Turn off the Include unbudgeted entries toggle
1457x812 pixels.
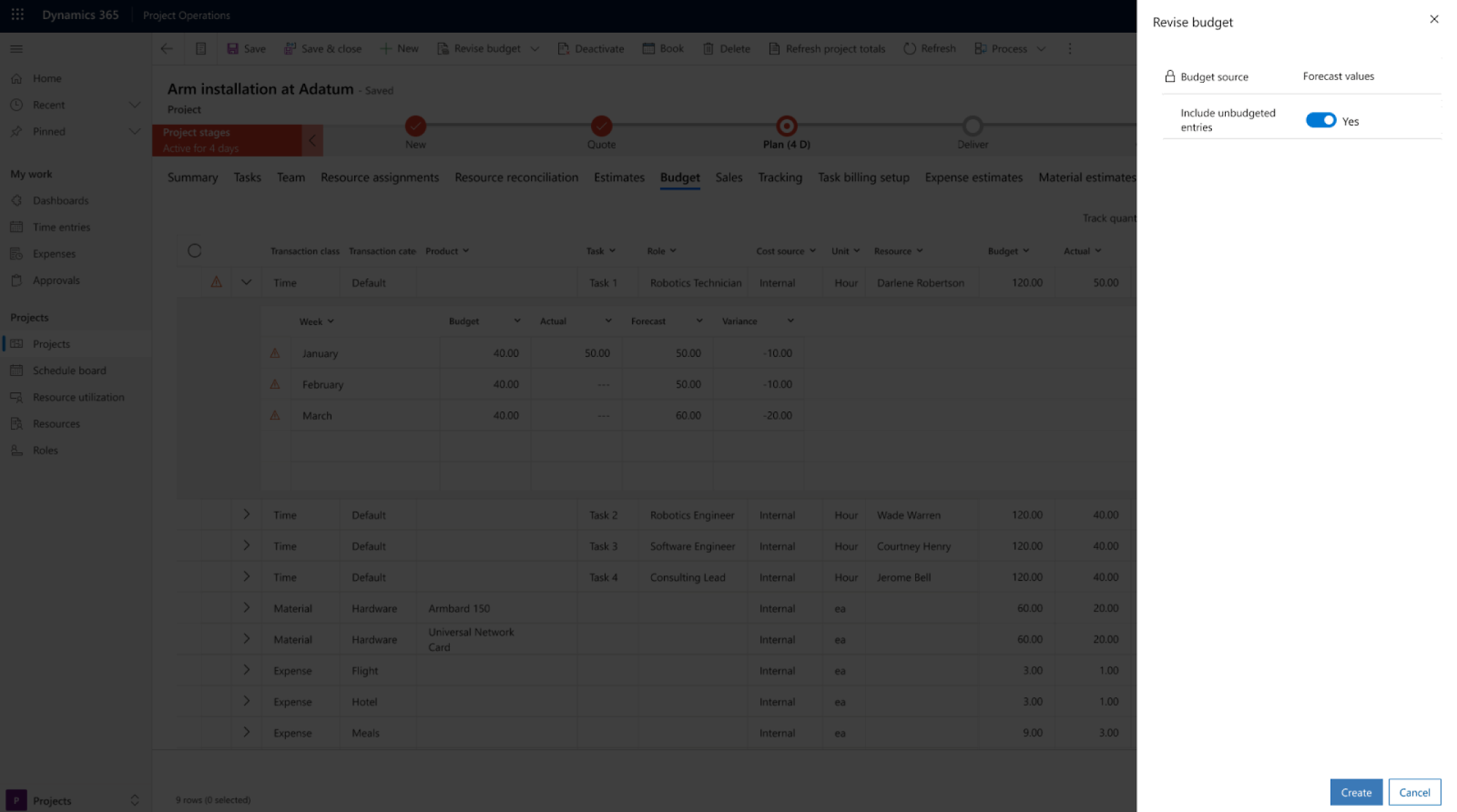click(1321, 120)
